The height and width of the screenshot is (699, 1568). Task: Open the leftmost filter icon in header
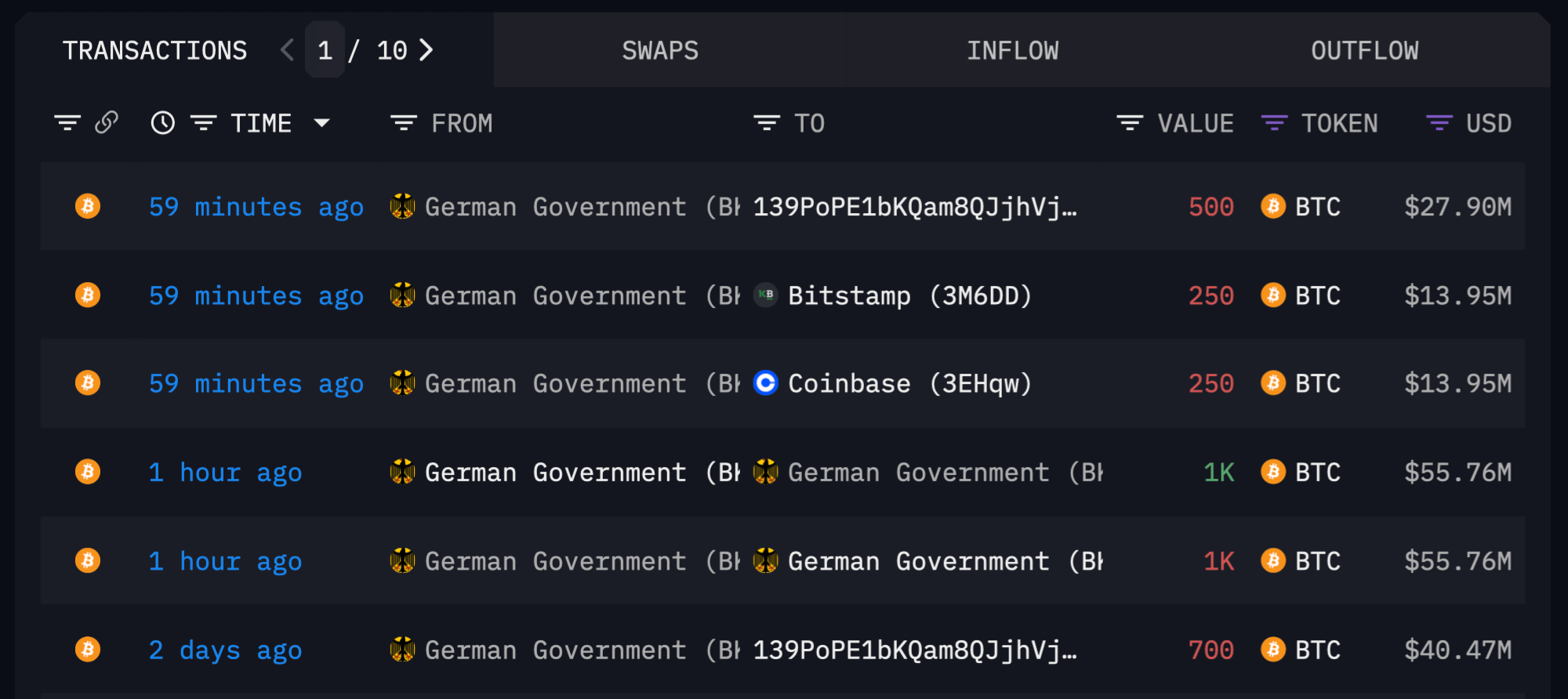click(67, 123)
